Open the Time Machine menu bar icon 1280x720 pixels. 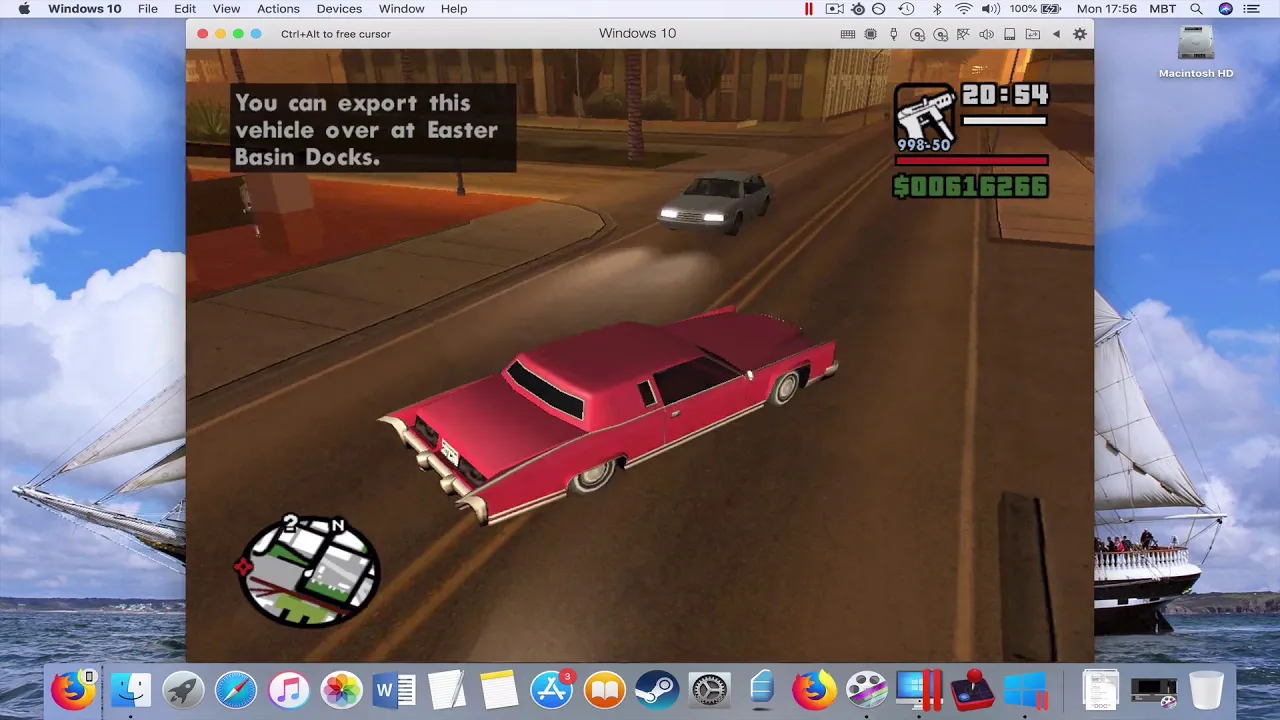(906, 9)
